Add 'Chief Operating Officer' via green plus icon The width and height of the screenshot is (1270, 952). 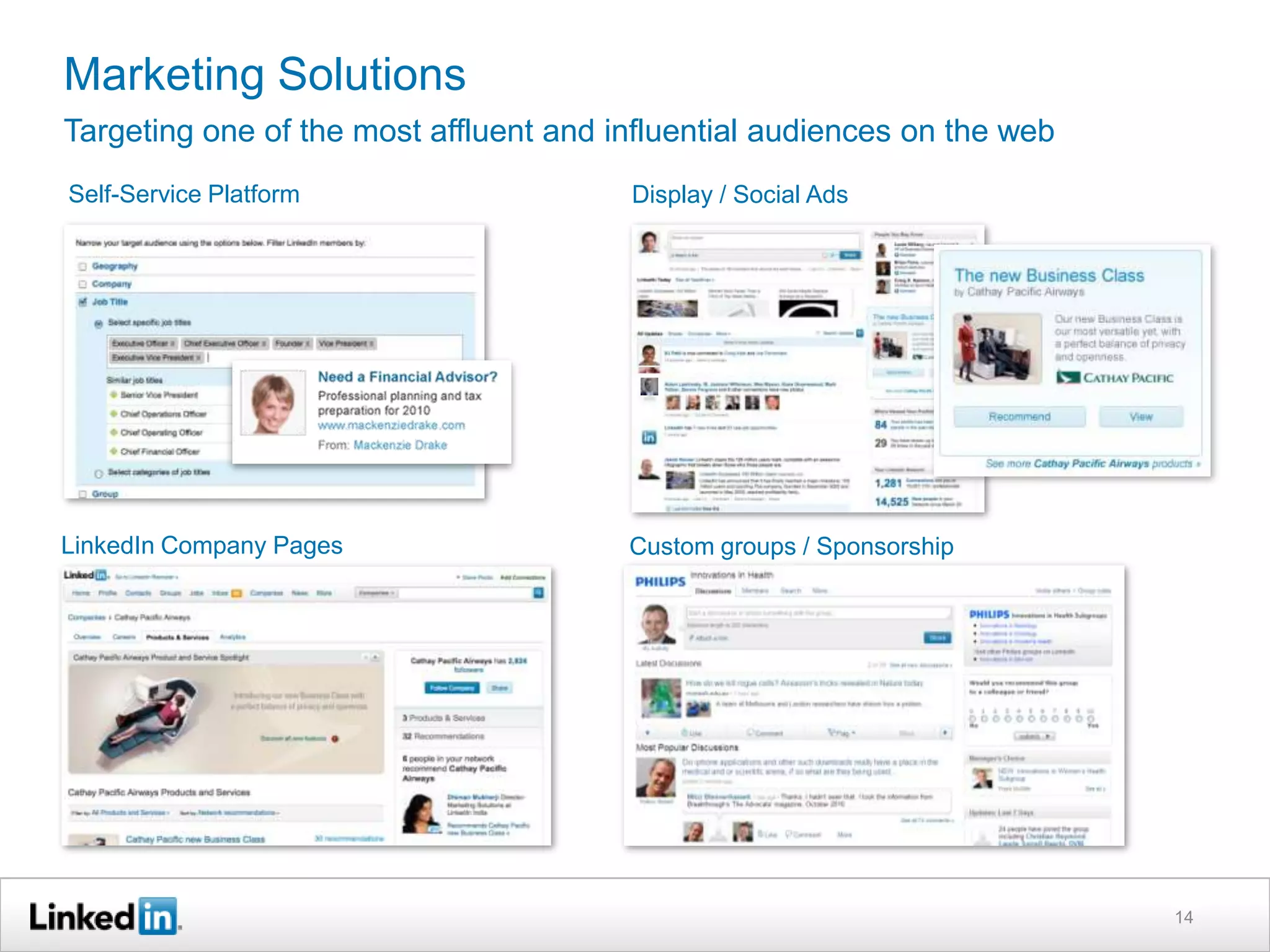113,433
